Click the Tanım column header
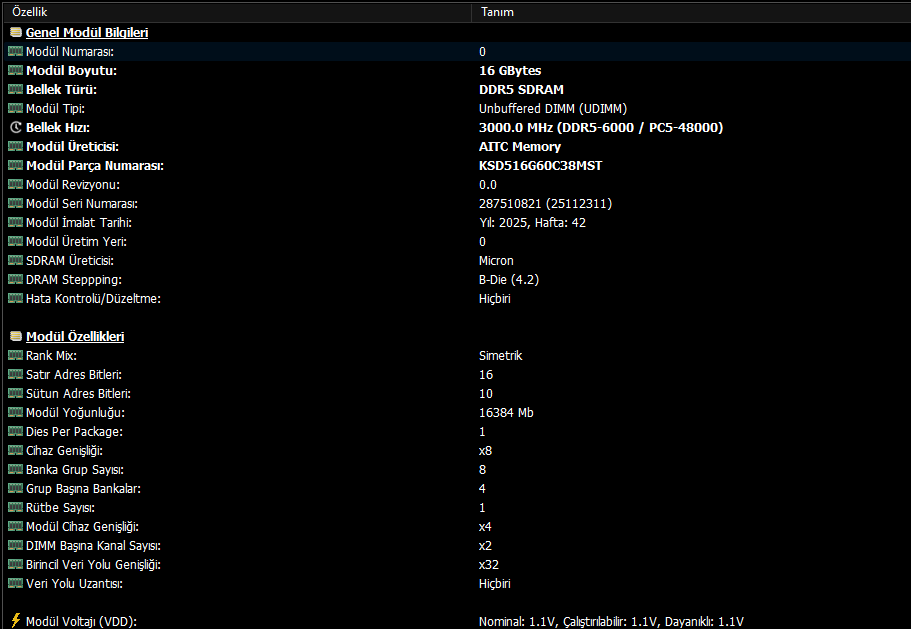This screenshot has height=629, width=911. tap(691, 12)
